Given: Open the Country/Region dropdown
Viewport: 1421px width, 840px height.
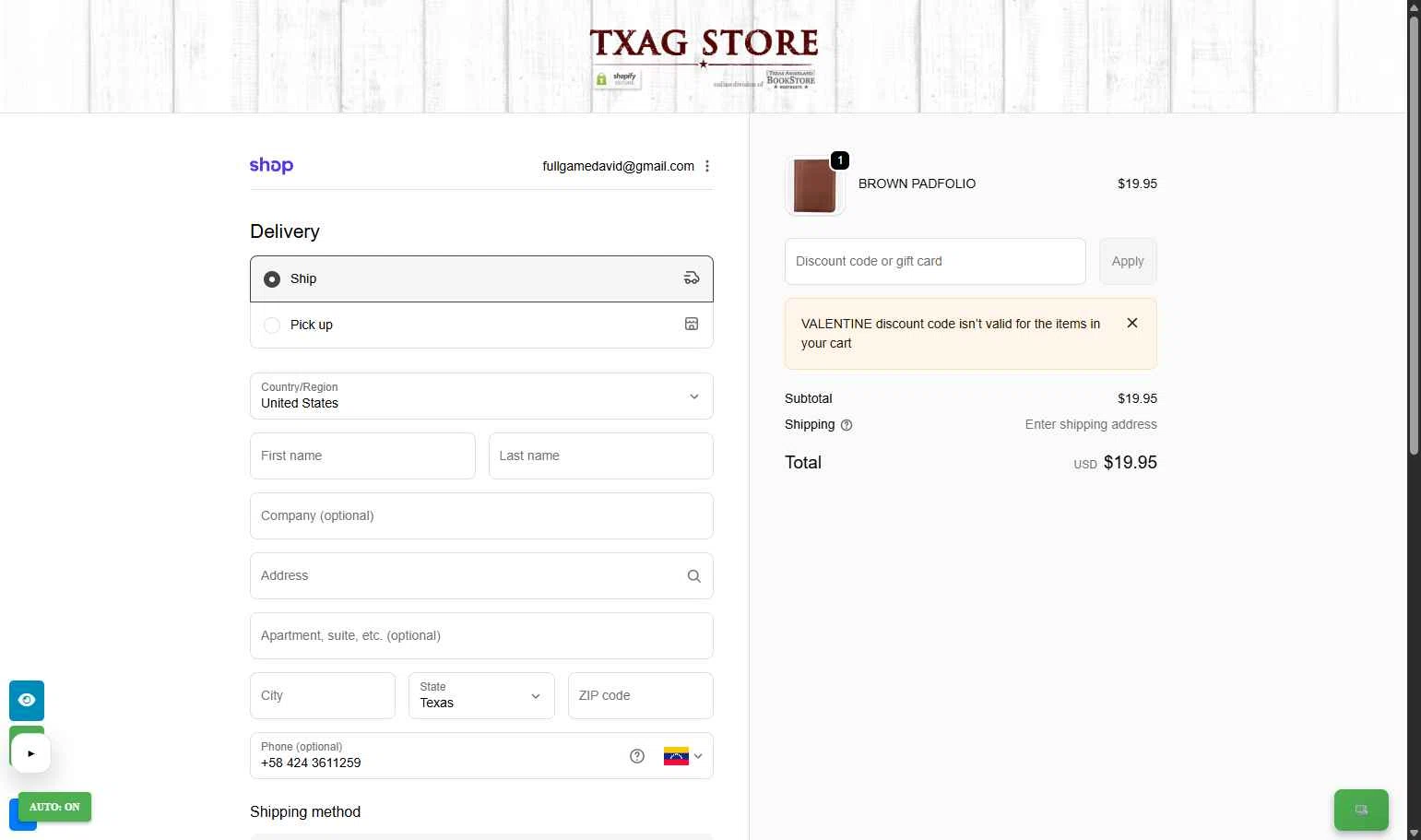Looking at the screenshot, I should 481,396.
